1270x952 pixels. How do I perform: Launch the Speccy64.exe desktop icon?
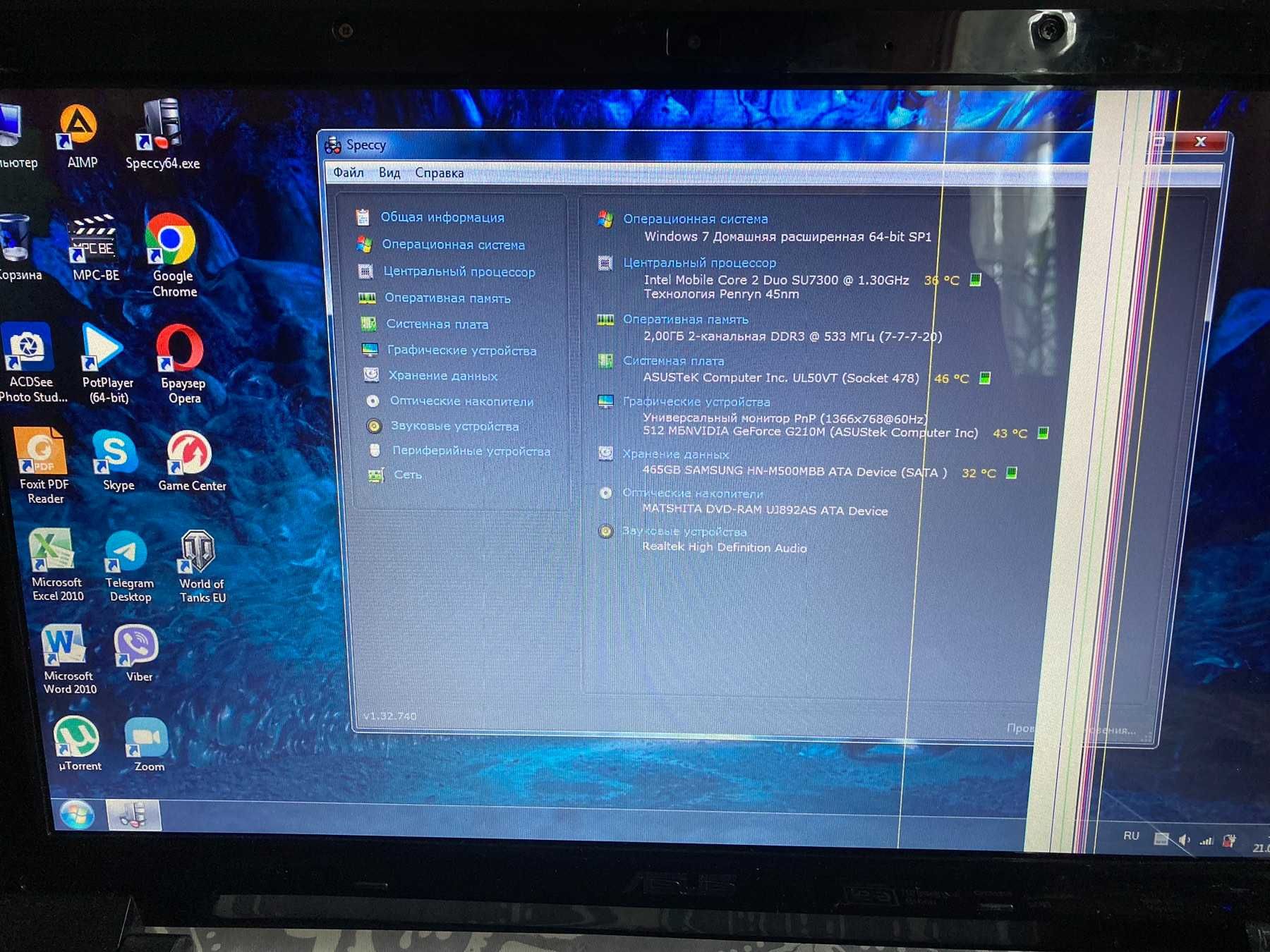162,135
